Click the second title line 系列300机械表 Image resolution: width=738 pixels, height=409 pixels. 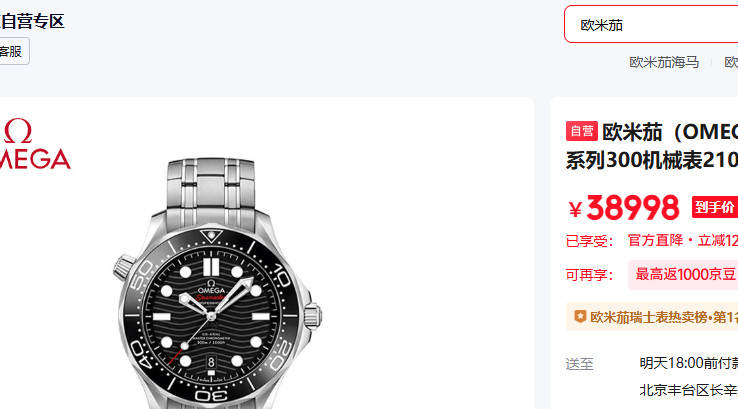(652, 160)
